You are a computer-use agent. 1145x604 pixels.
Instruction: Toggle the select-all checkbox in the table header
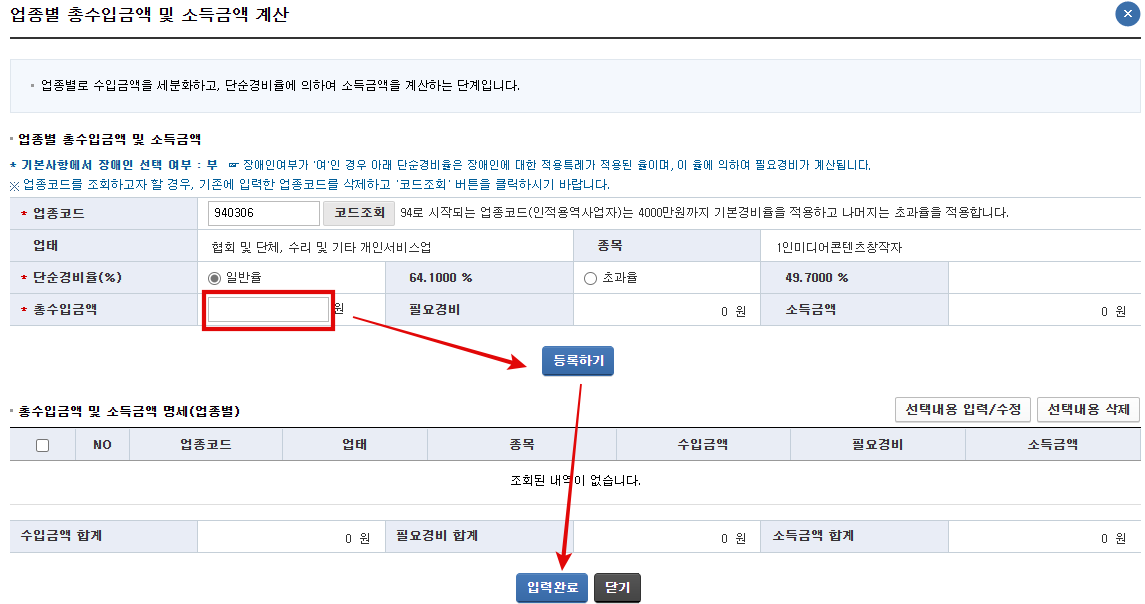pos(40,444)
